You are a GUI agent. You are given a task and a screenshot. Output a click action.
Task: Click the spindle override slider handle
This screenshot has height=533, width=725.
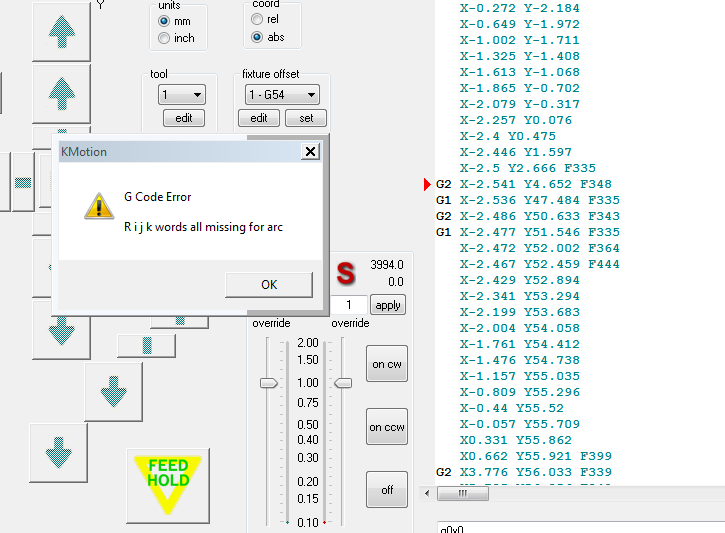pyautogui.click(x=343, y=383)
